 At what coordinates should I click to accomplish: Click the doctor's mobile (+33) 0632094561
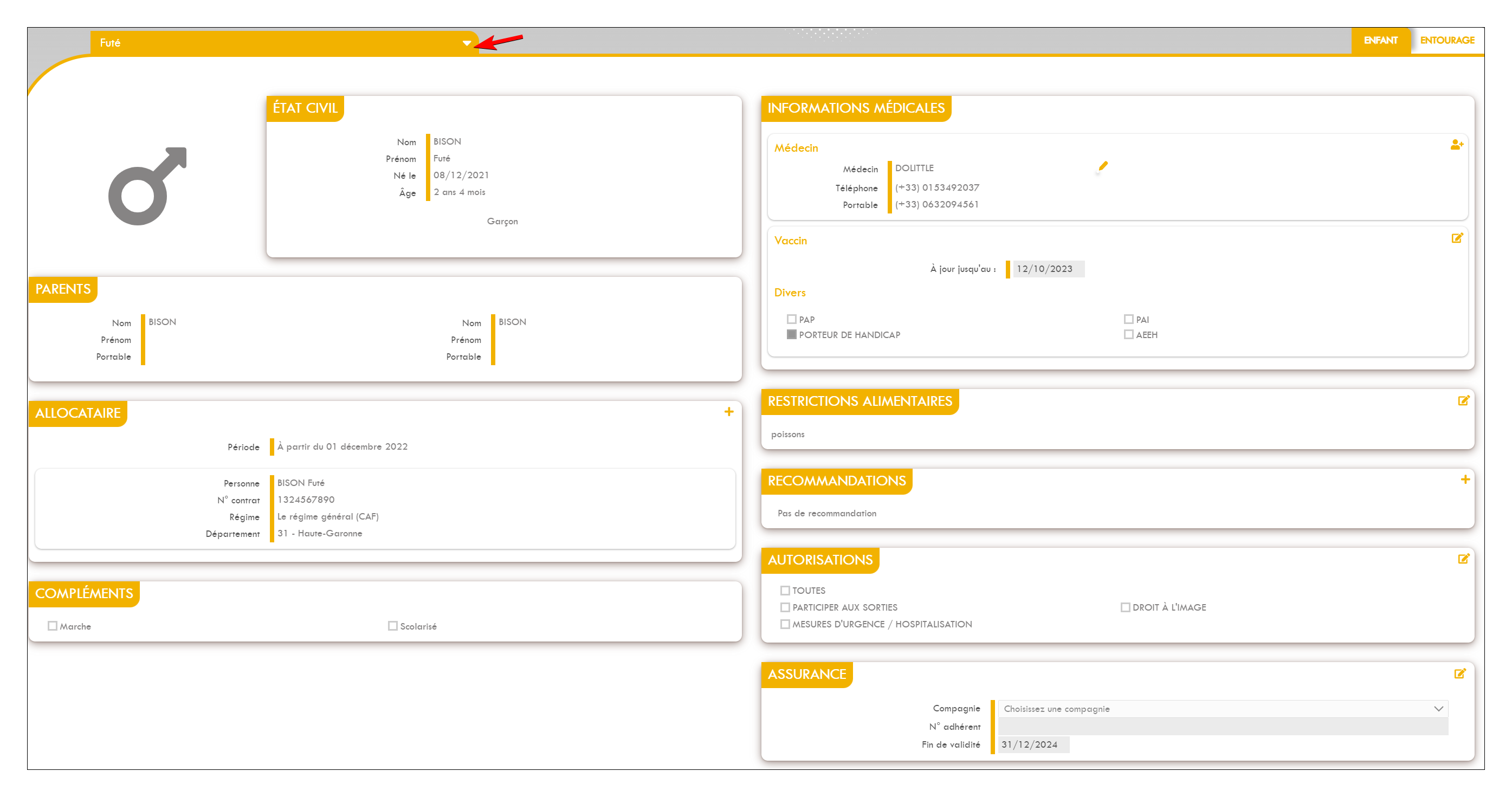(937, 205)
